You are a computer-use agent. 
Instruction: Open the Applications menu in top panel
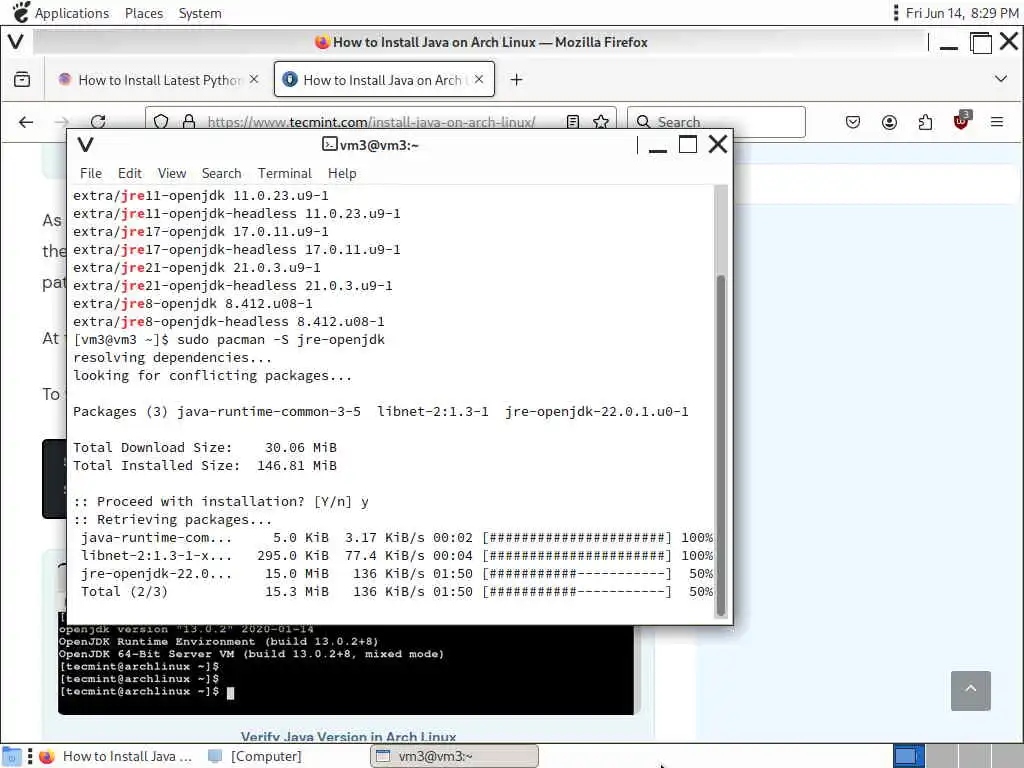point(72,13)
